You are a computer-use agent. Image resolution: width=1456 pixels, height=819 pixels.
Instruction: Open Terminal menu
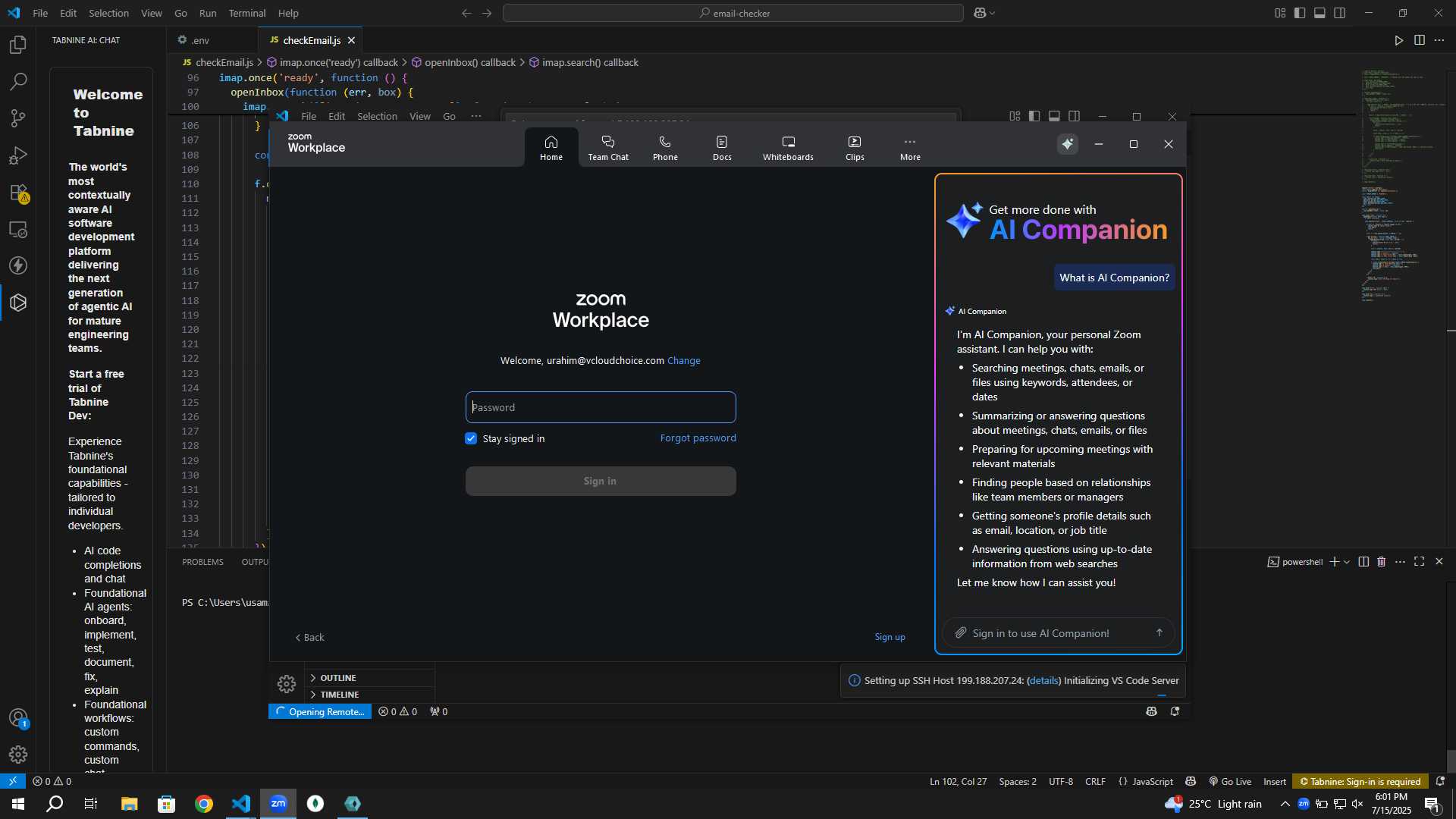[247, 13]
